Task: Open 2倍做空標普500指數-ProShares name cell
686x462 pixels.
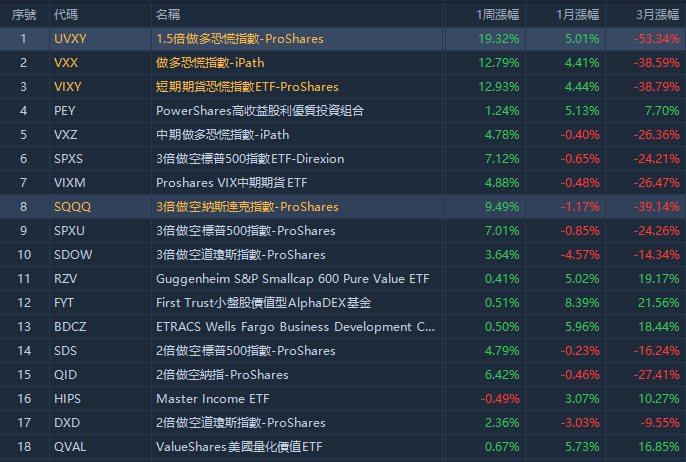Action: click(x=246, y=351)
